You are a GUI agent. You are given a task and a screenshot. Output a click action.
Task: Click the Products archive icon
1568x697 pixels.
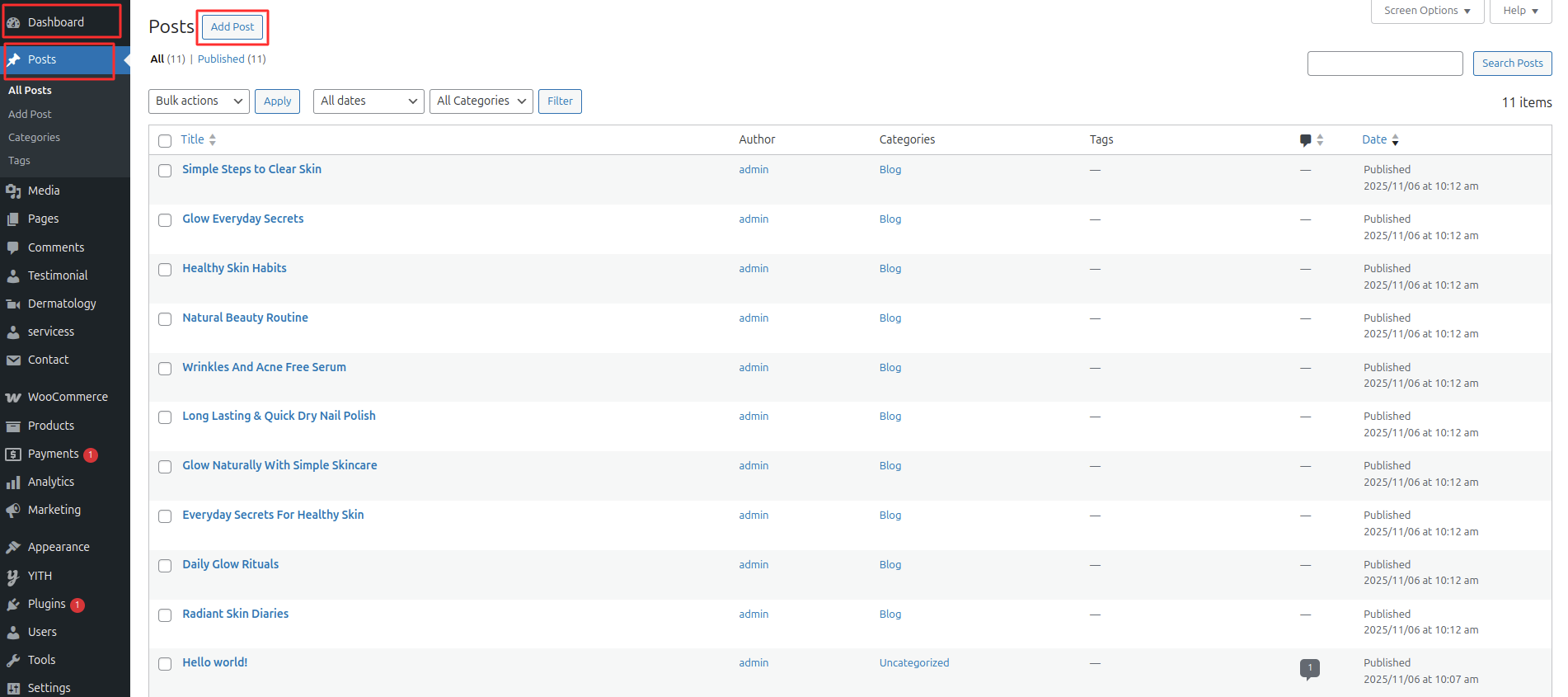point(13,426)
